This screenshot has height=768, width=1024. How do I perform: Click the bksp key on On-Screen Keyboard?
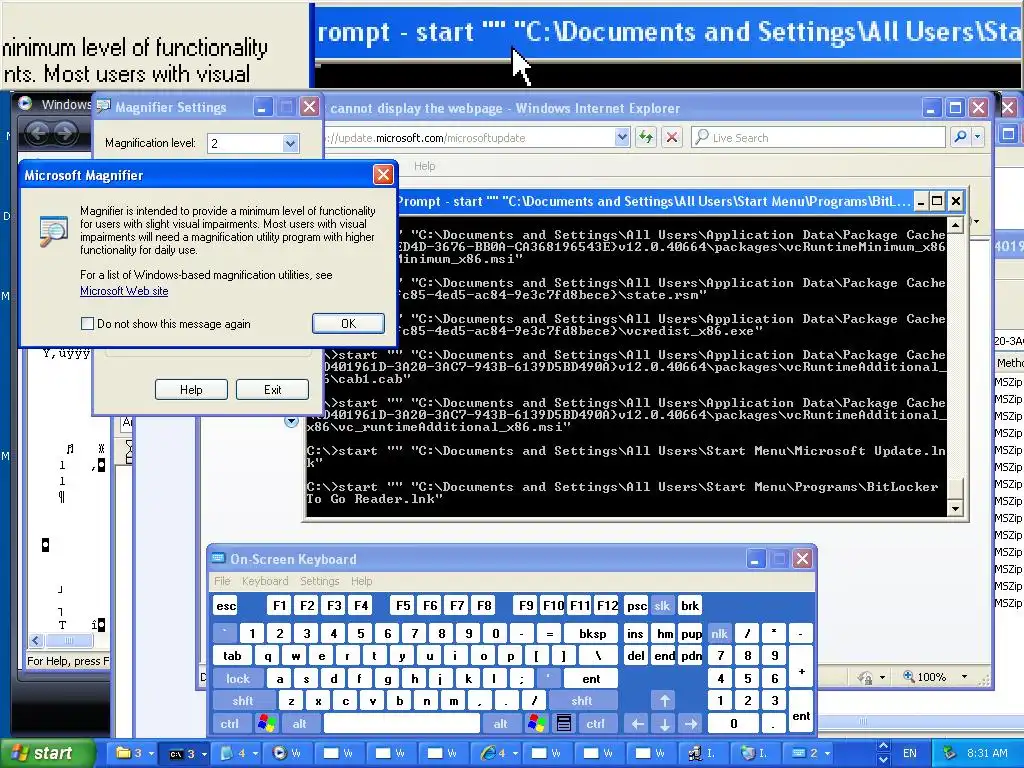point(592,633)
